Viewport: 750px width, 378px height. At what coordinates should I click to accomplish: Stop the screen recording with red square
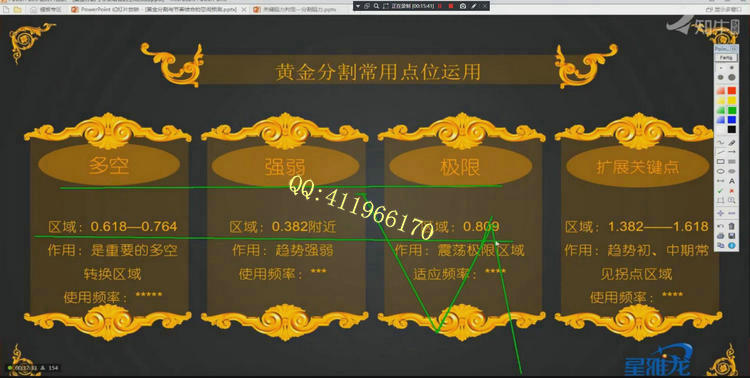pyautogui.click(x=451, y=6)
